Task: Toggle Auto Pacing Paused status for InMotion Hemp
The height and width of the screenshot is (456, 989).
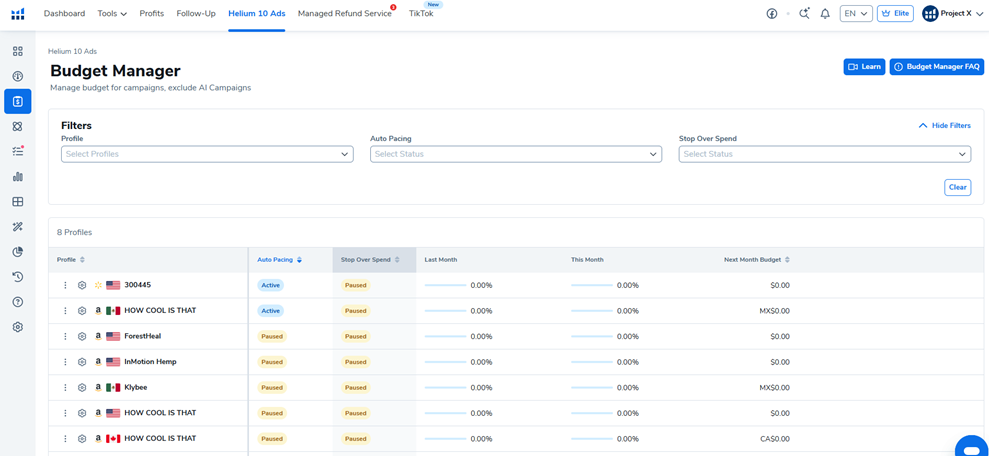Action: (271, 362)
